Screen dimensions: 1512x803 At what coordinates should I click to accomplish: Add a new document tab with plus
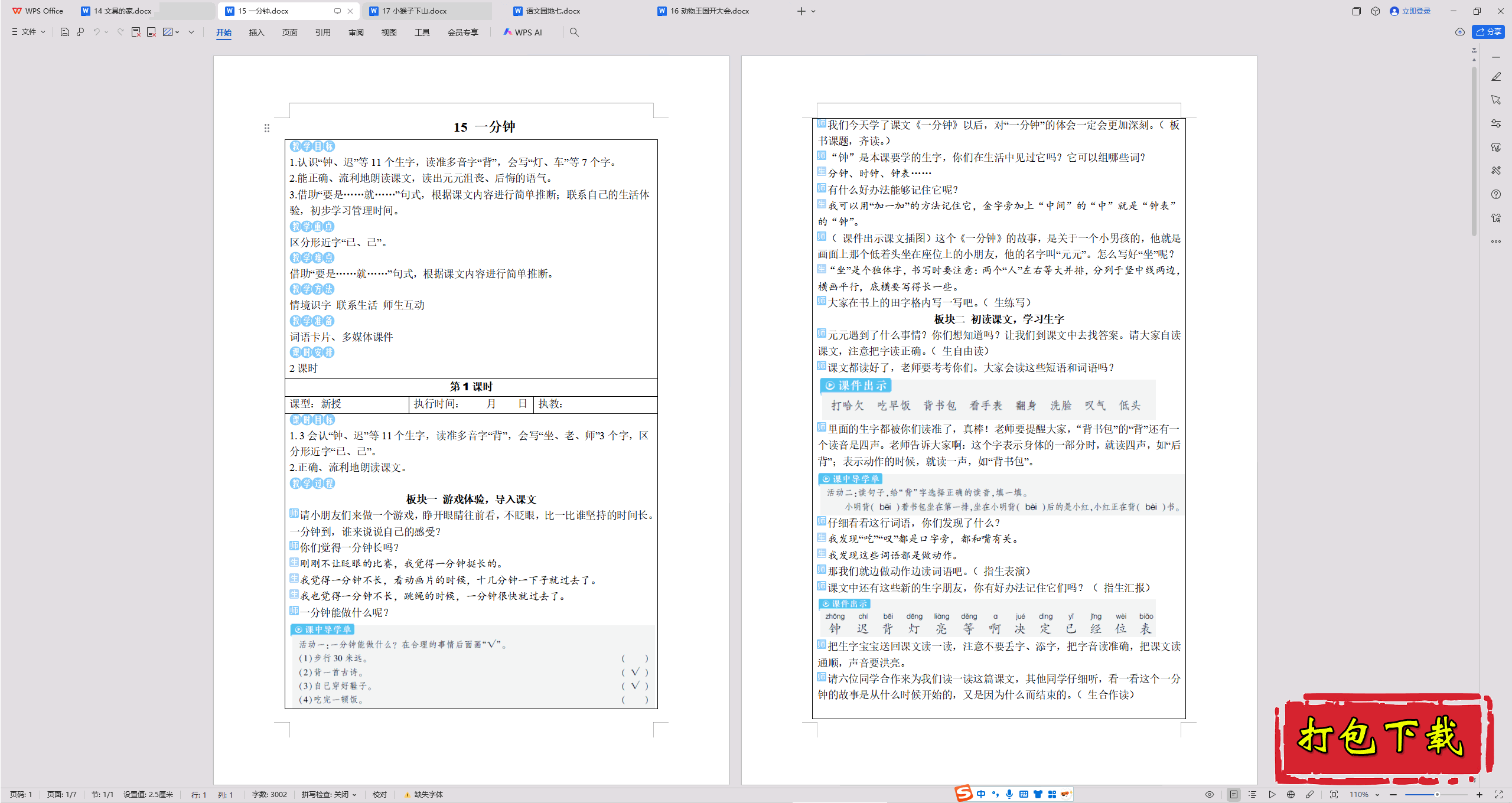(801, 11)
